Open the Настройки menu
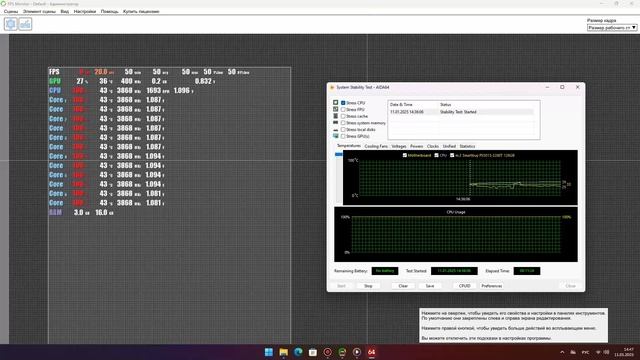This screenshot has width=640, height=360. click(x=84, y=11)
